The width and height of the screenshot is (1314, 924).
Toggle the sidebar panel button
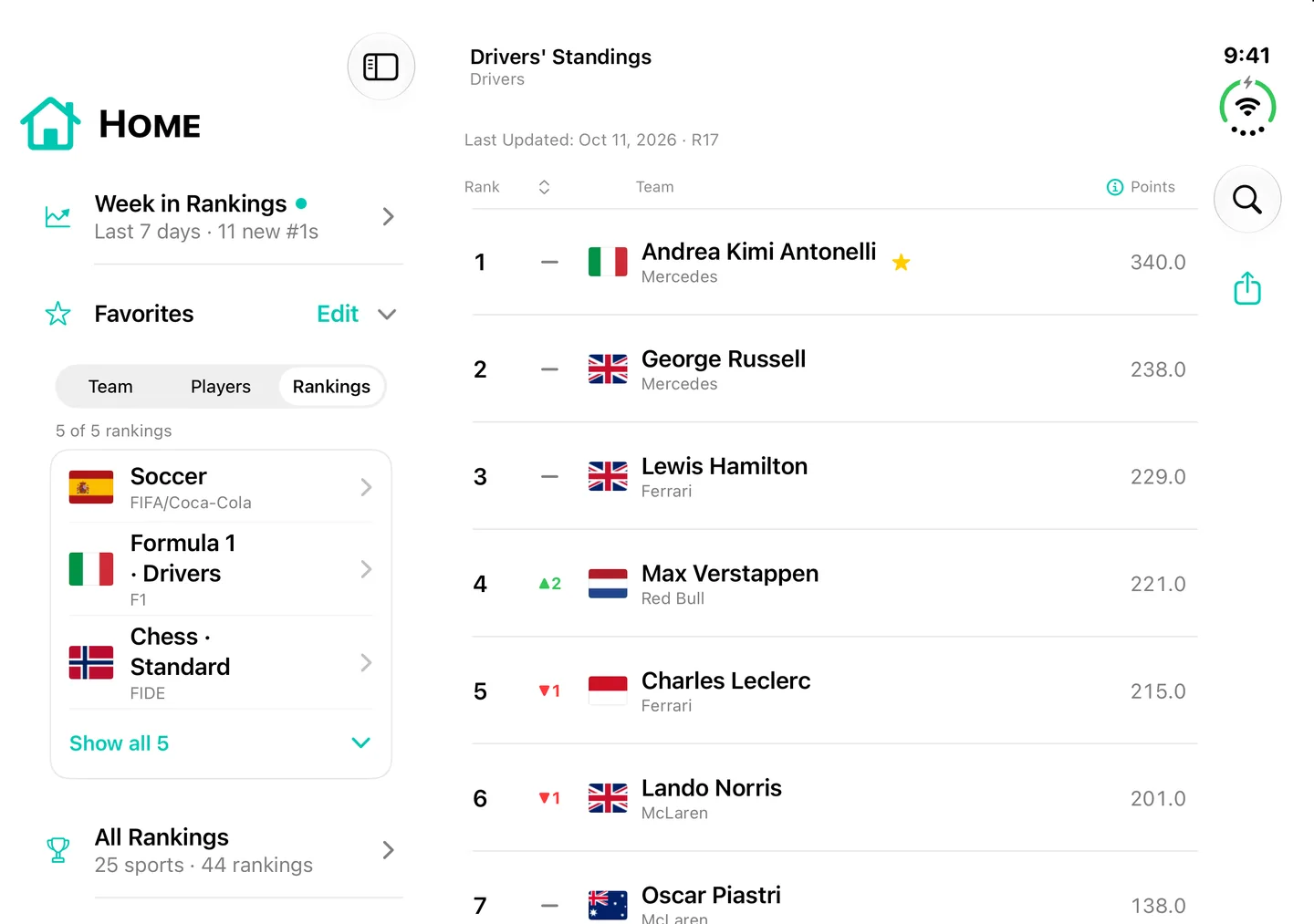pyautogui.click(x=381, y=67)
